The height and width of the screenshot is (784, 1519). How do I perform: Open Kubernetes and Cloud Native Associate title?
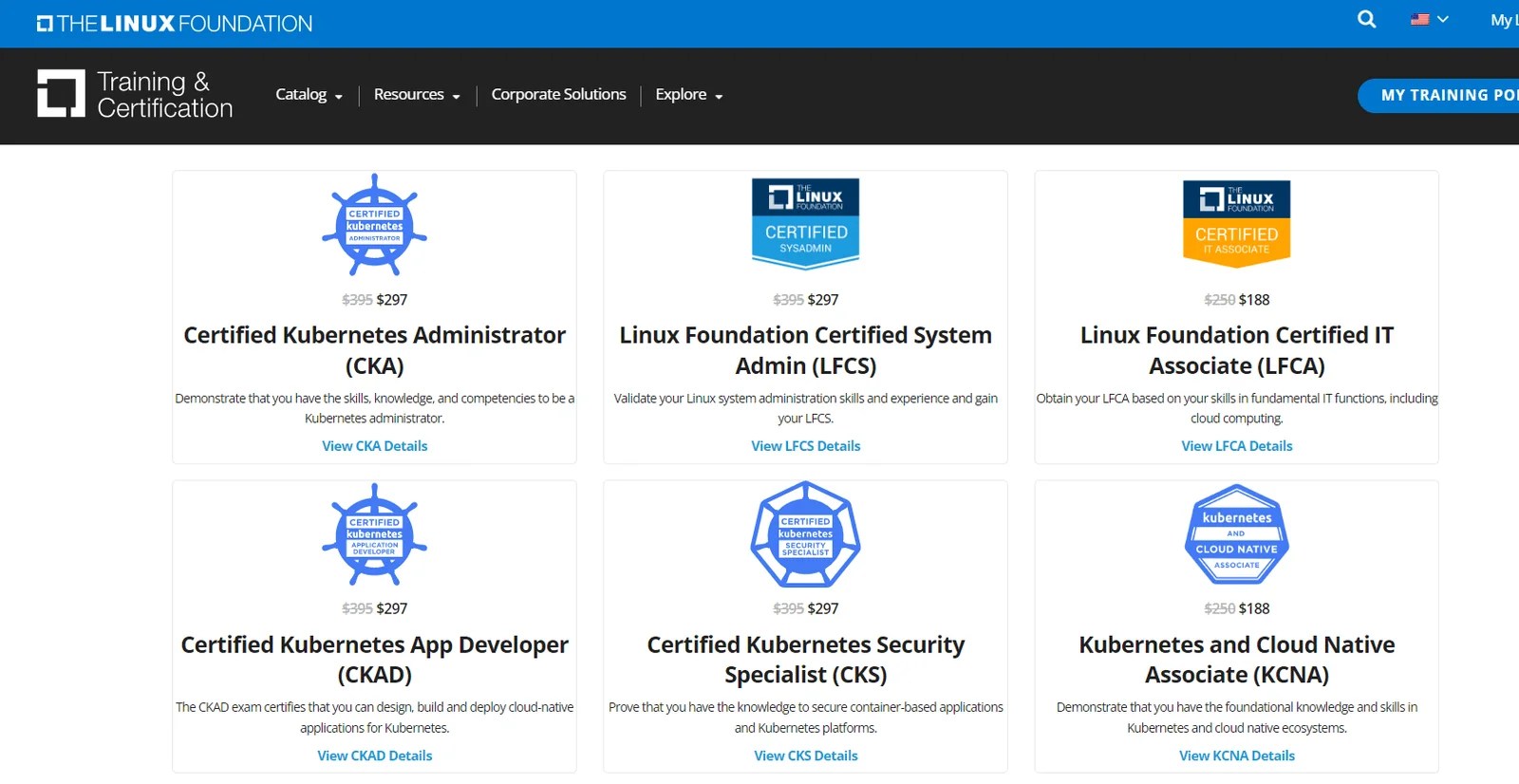pos(1237,660)
